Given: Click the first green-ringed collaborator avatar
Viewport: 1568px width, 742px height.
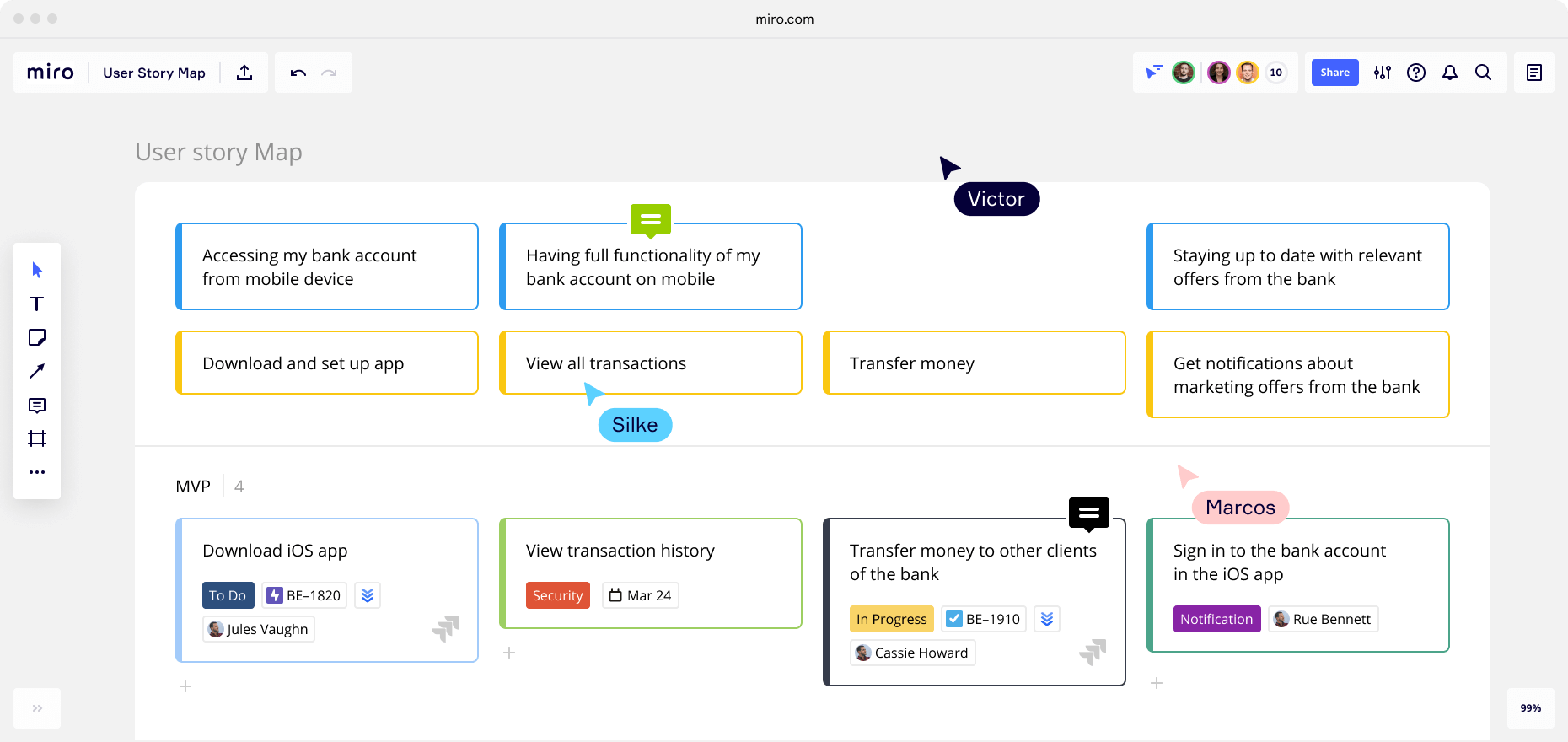Looking at the screenshot, I should click(1184, 73).
